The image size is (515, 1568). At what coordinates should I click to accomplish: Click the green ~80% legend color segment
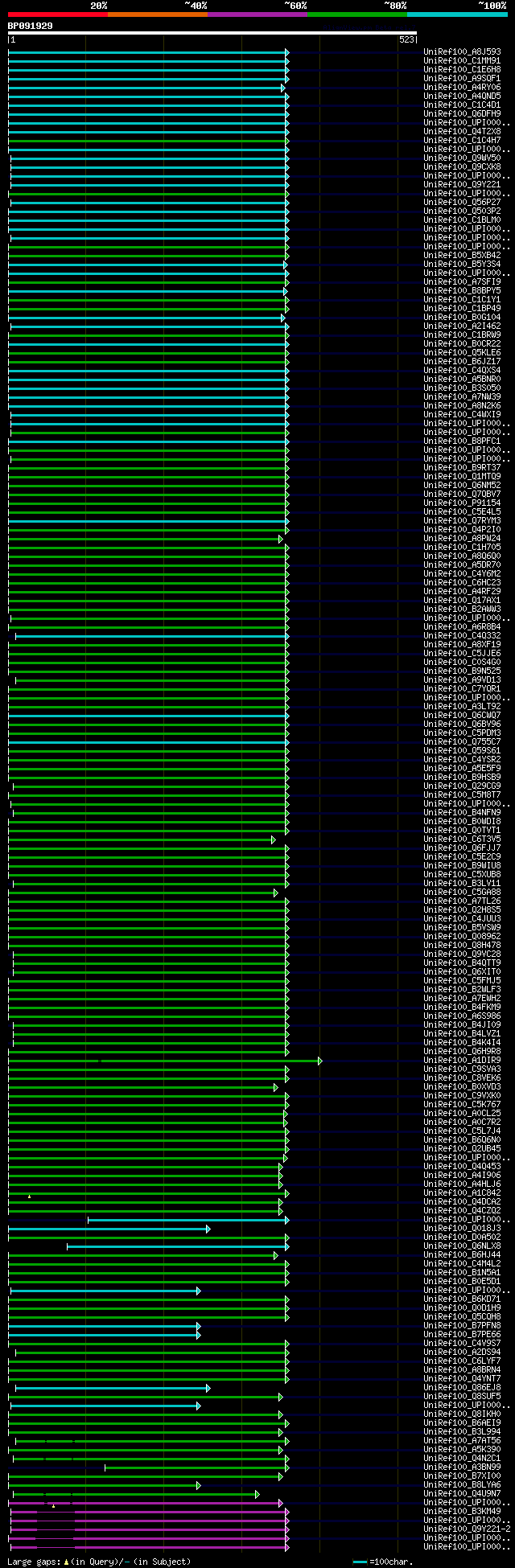coord(357,14)
